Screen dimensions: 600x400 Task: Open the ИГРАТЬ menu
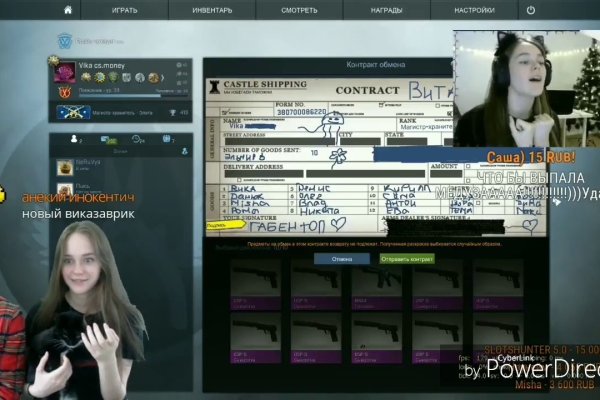coord(125,9)
